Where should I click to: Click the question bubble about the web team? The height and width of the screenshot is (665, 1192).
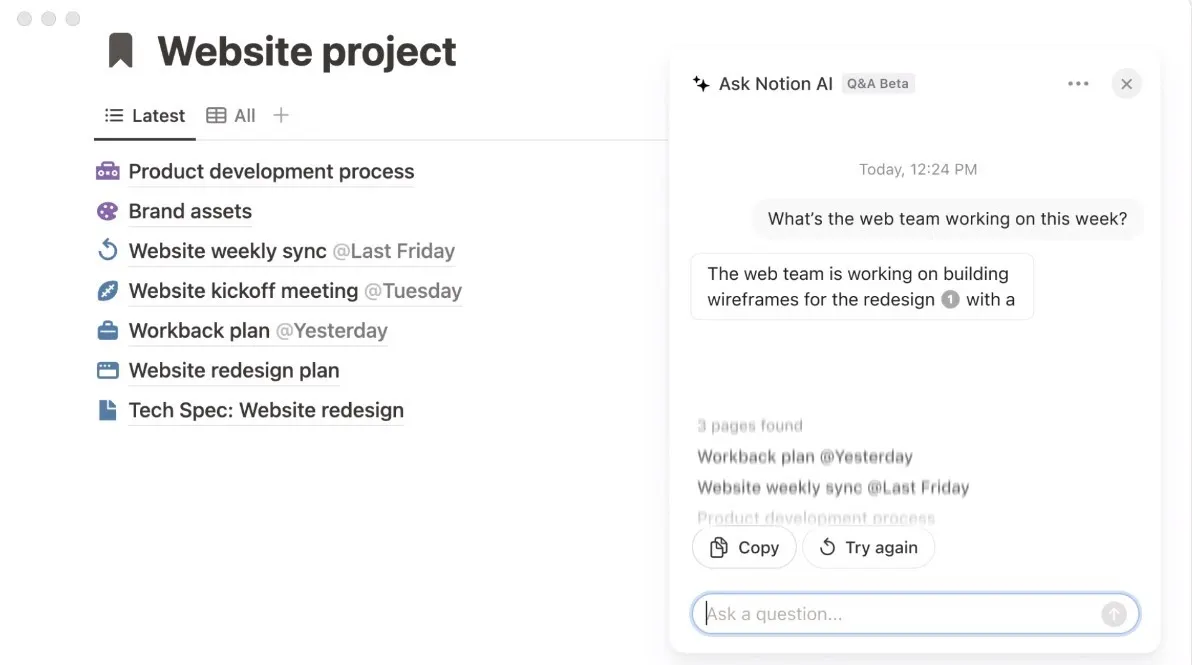[947, 219]
